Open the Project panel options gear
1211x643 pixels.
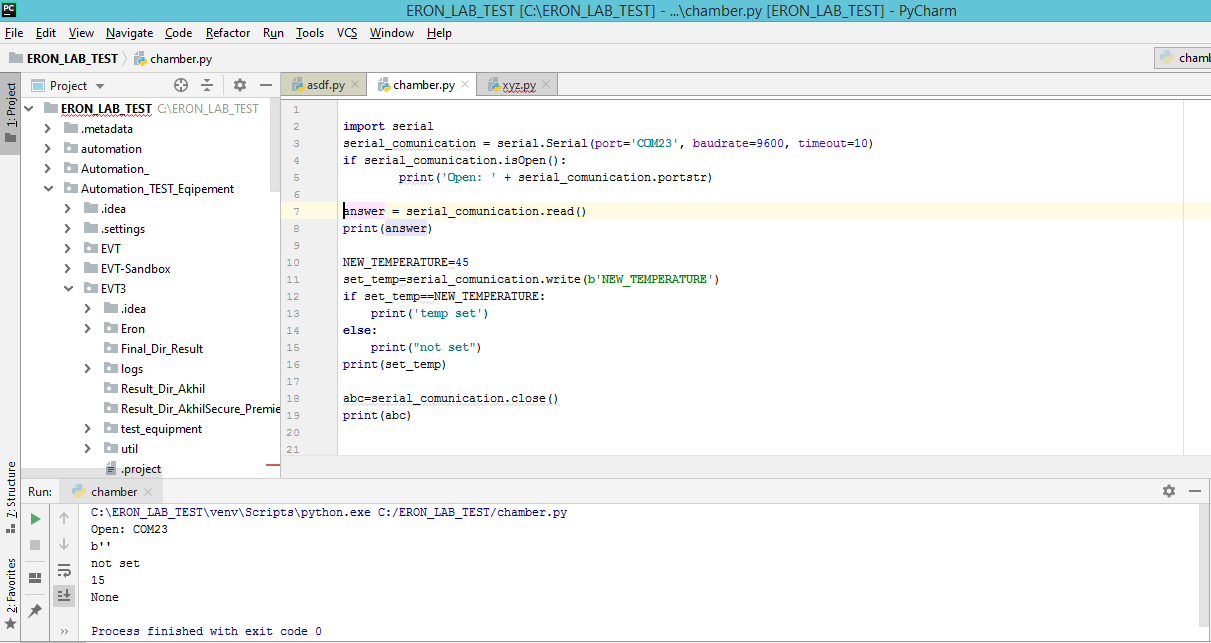(239, 85)
